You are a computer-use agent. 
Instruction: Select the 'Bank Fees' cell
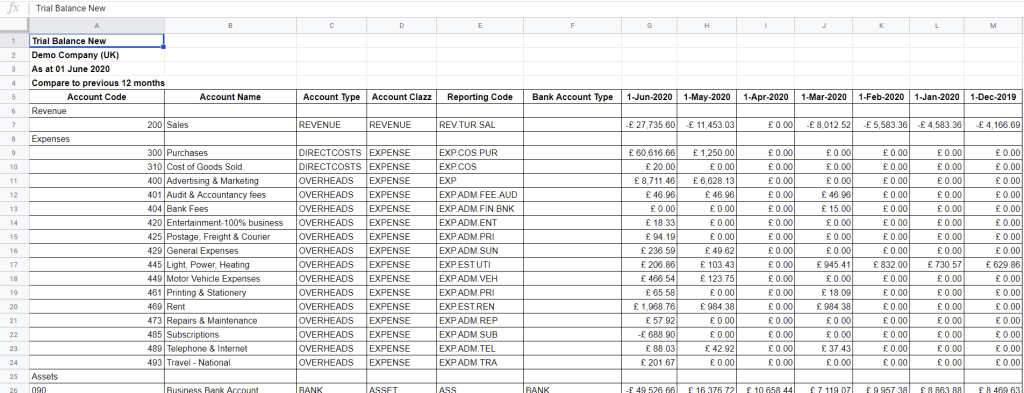click(231, 209)
